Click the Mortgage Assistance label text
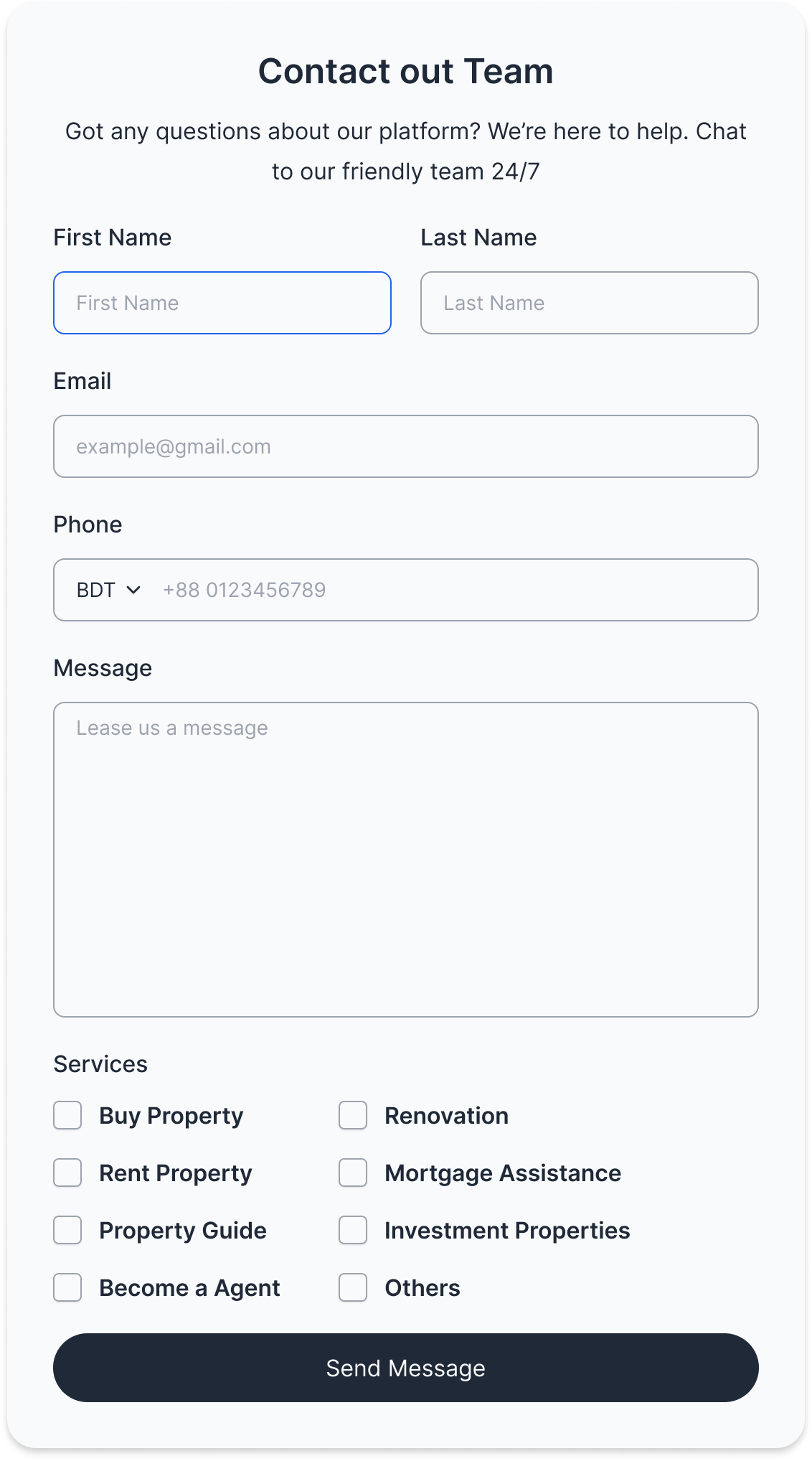 coord(503,1173)
